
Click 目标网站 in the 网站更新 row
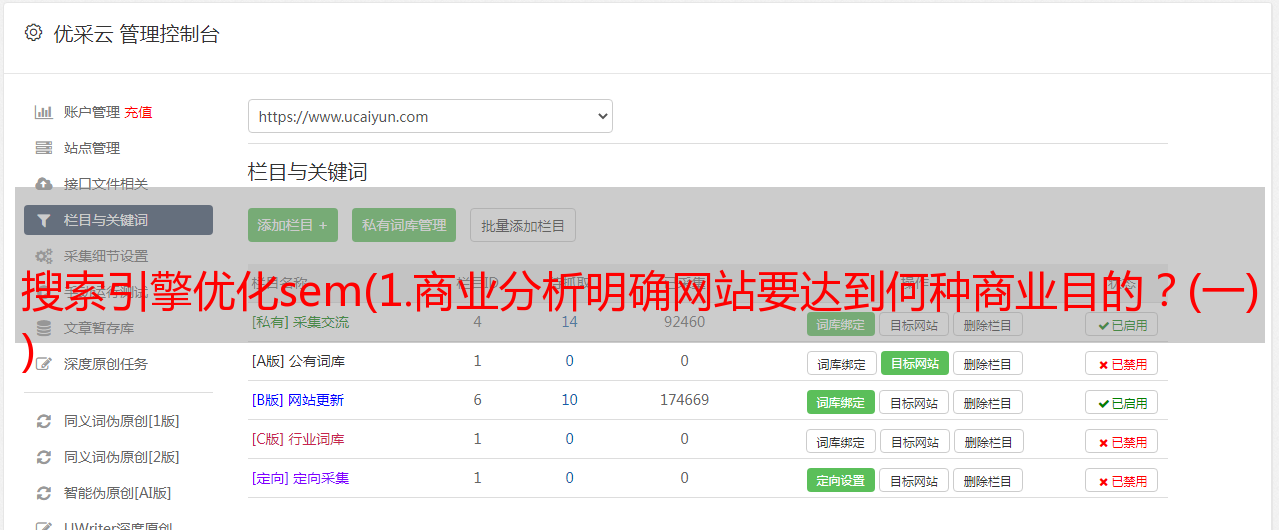(x=914, y=402)
